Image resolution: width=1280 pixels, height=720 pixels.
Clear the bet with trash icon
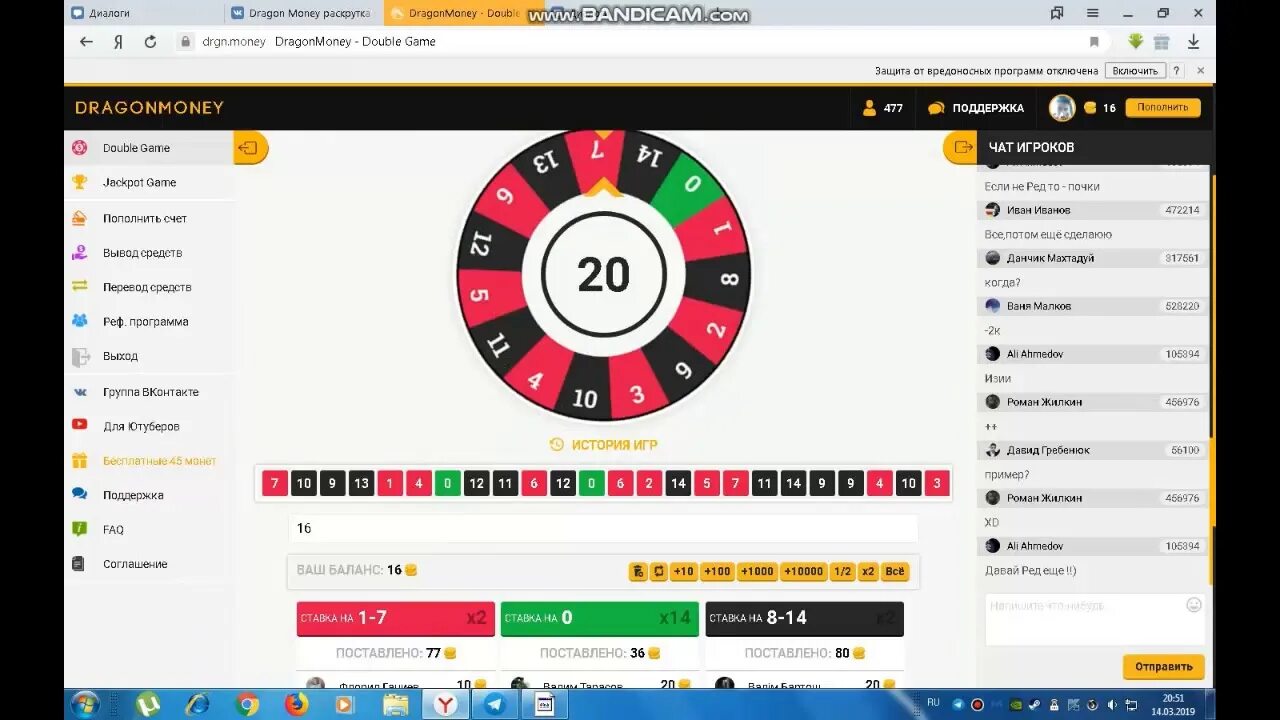click(x=638, y=572)
